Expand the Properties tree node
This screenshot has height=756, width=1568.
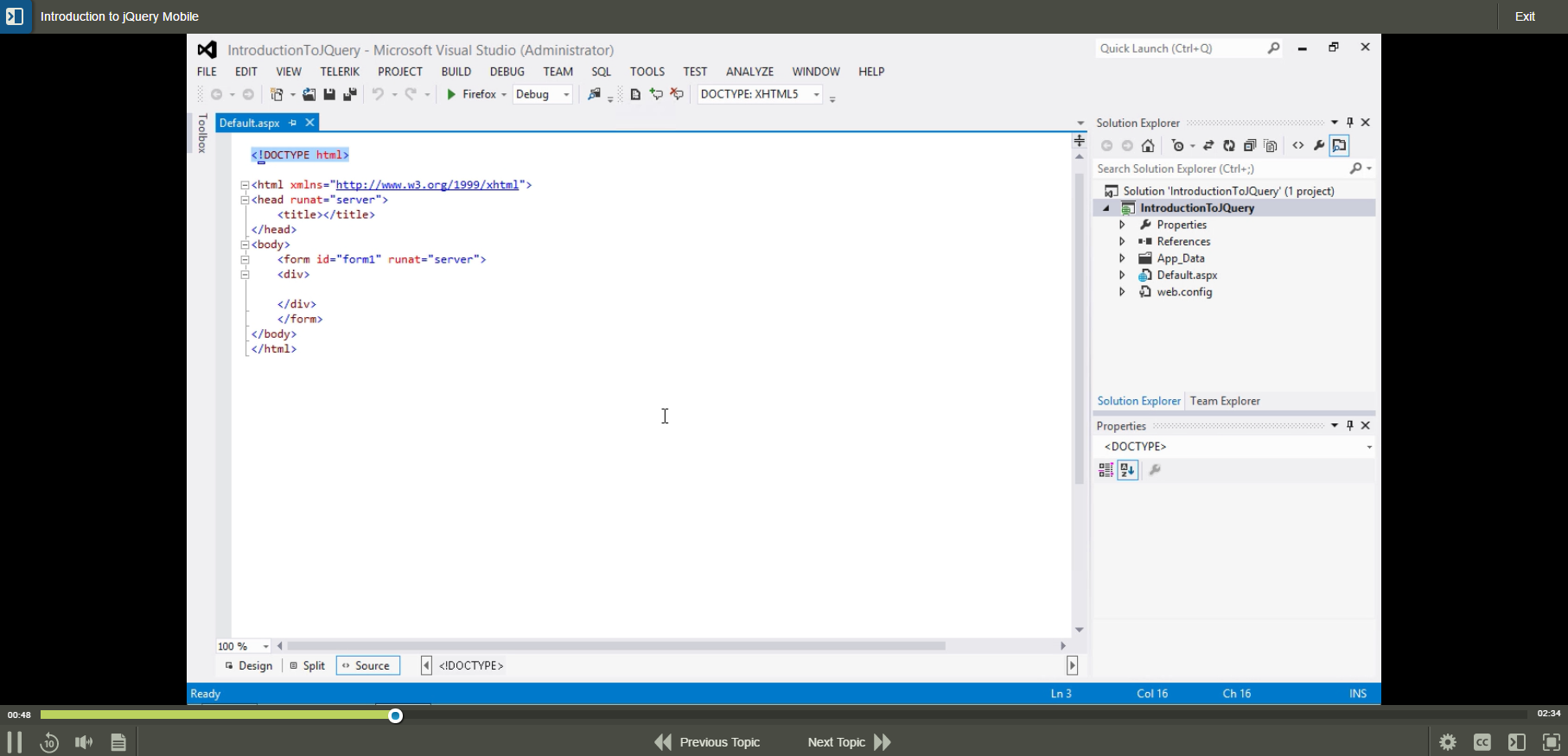pyautogui.click(x=1122, y=225)
